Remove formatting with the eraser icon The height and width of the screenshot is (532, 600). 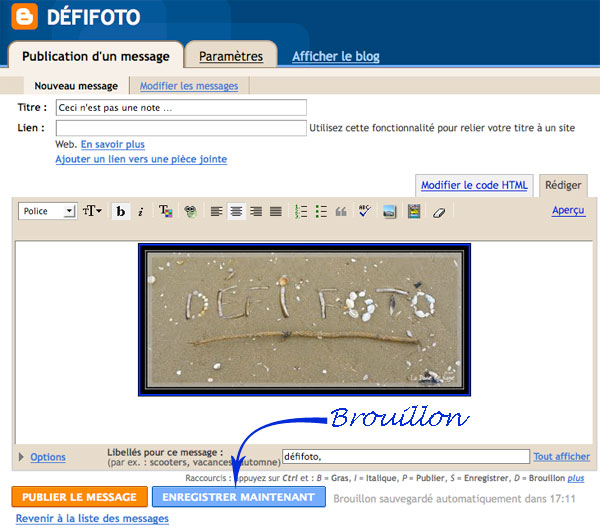coord(439,212)
